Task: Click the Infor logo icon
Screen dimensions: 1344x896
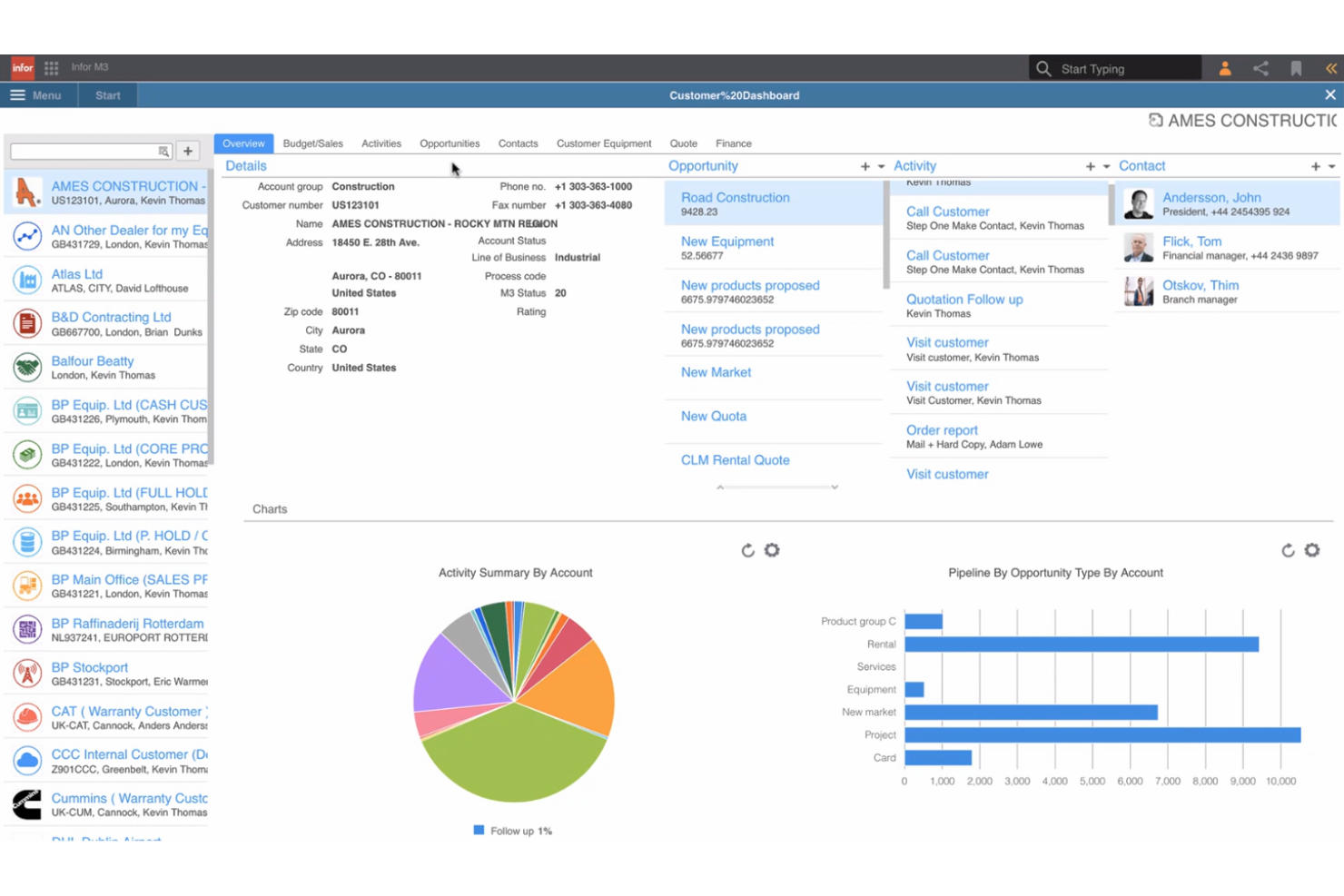Action: pos(23,68)
